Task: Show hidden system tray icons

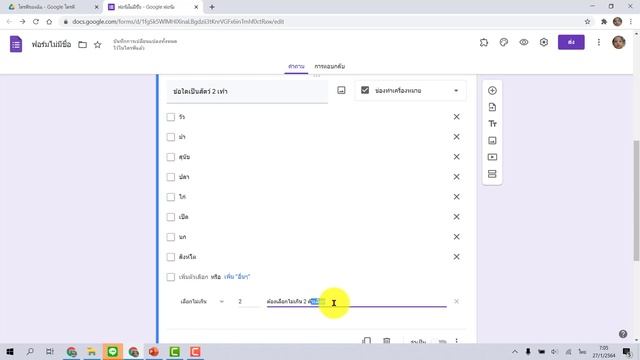Action: [515, 351]
